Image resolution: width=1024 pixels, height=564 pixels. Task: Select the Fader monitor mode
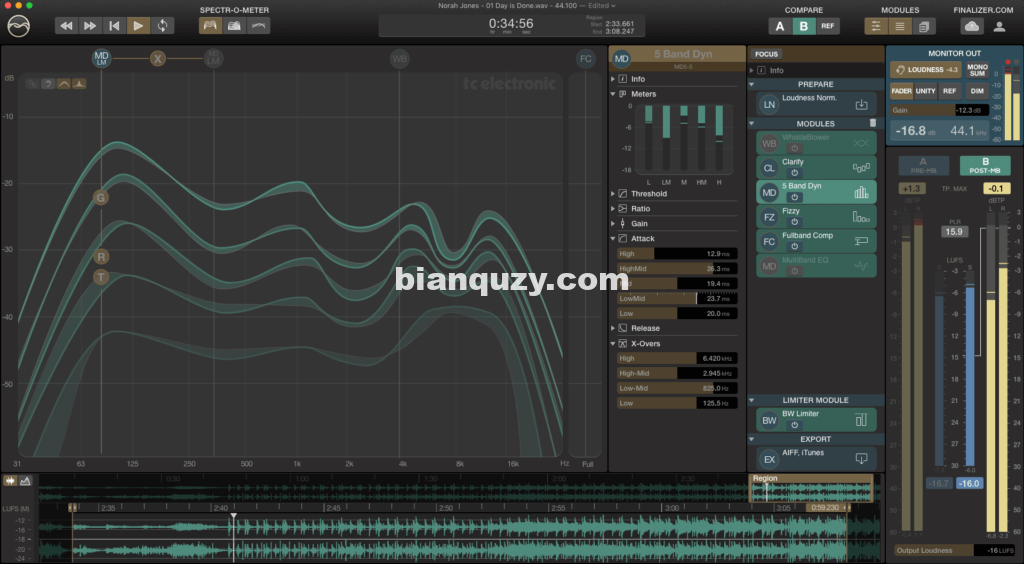901,91
